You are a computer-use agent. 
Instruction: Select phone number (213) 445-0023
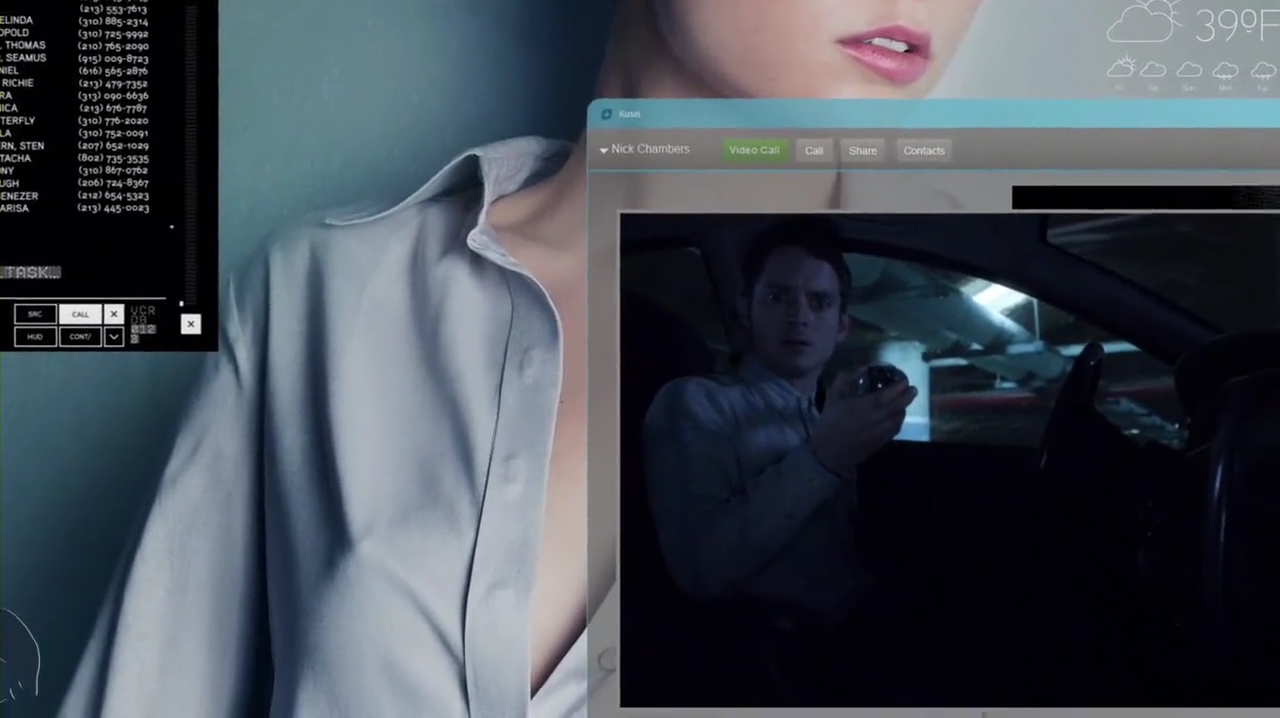[x=113, y=208]
